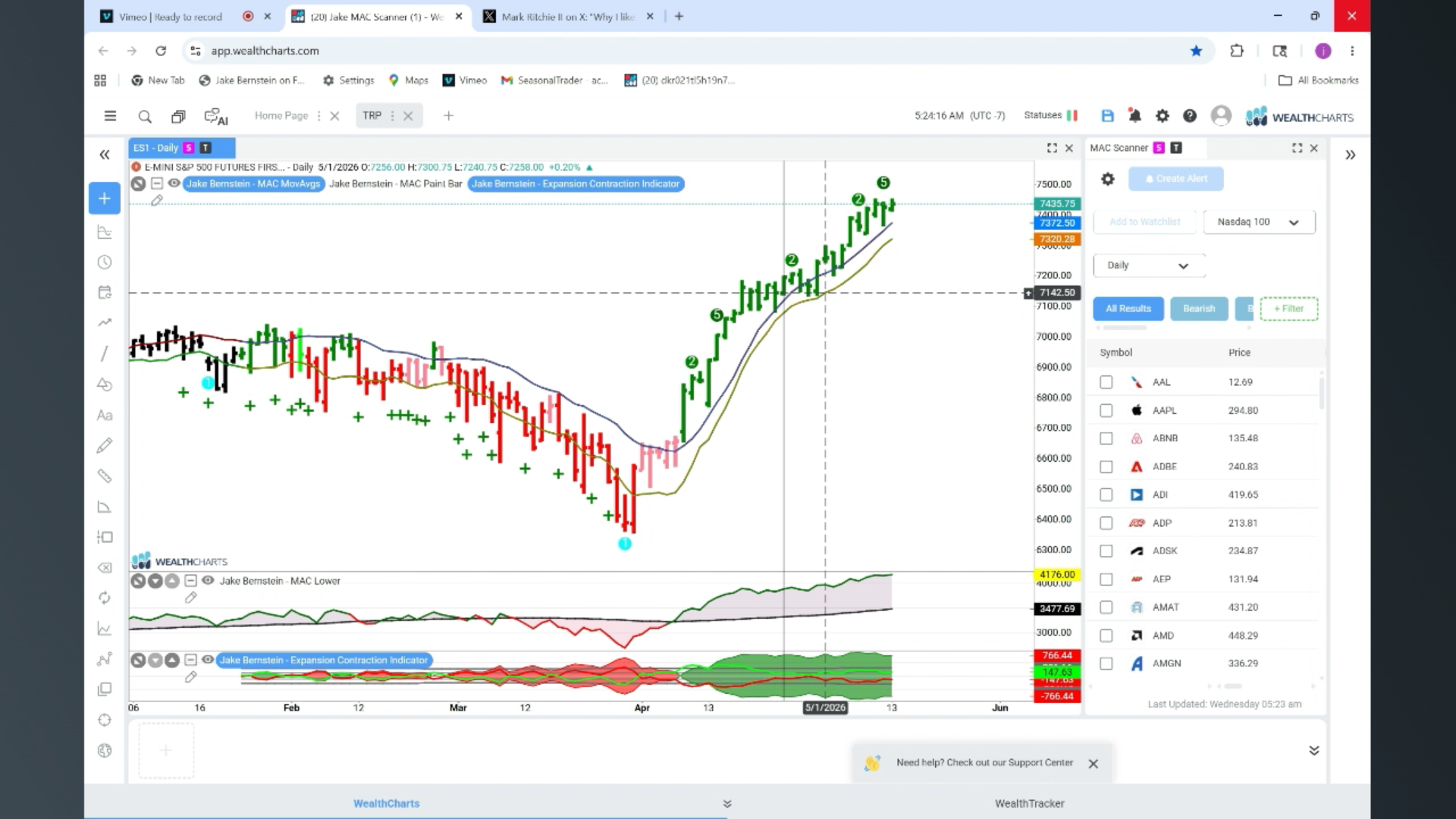Dismiss the Support Center help banner
This screenshot has width=1456, height=819.
coord(1094,764)
